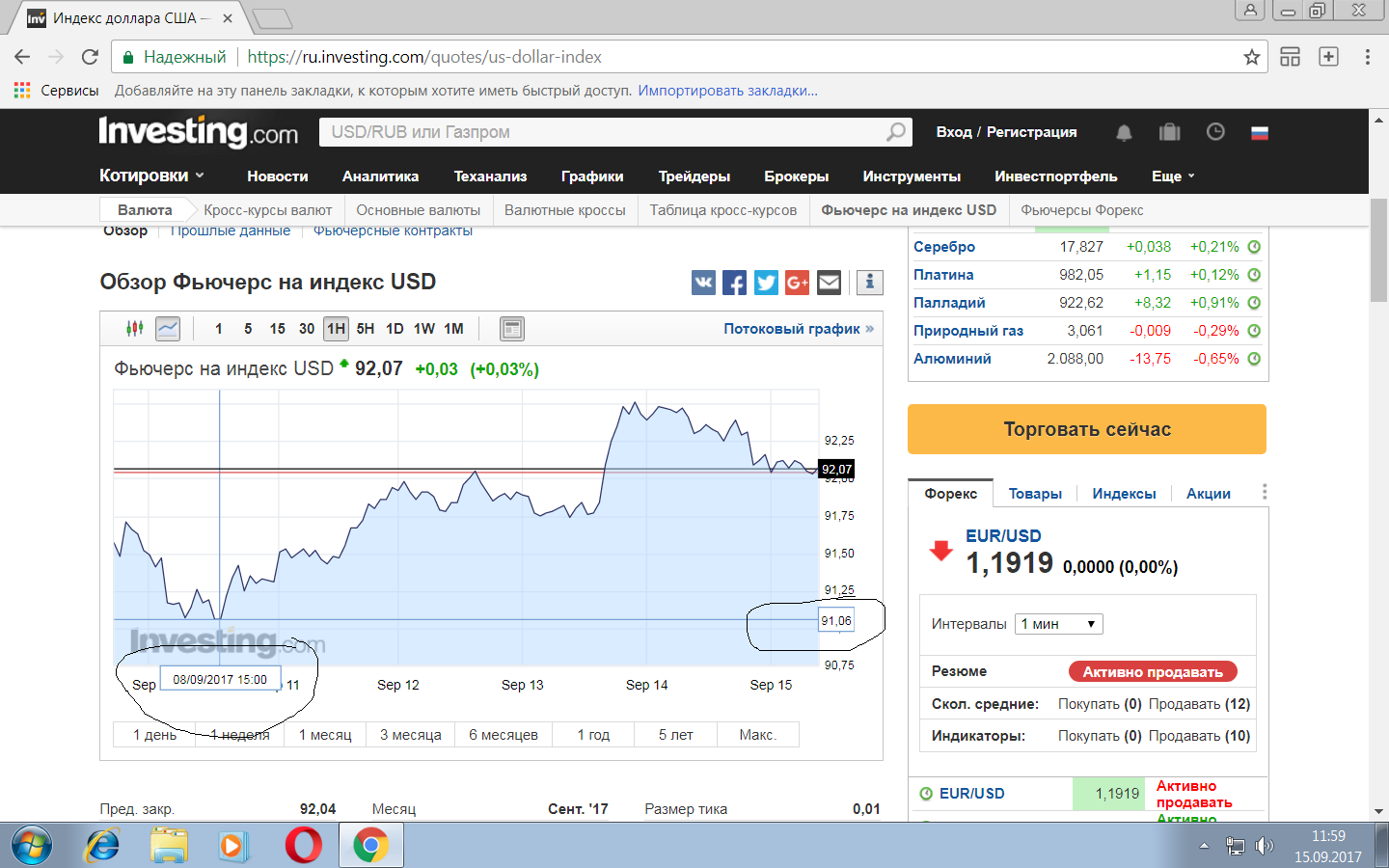Viewport: 1389px width, 868px height.
Task: Open the Природный газ quote link
Action: (968, 331)
